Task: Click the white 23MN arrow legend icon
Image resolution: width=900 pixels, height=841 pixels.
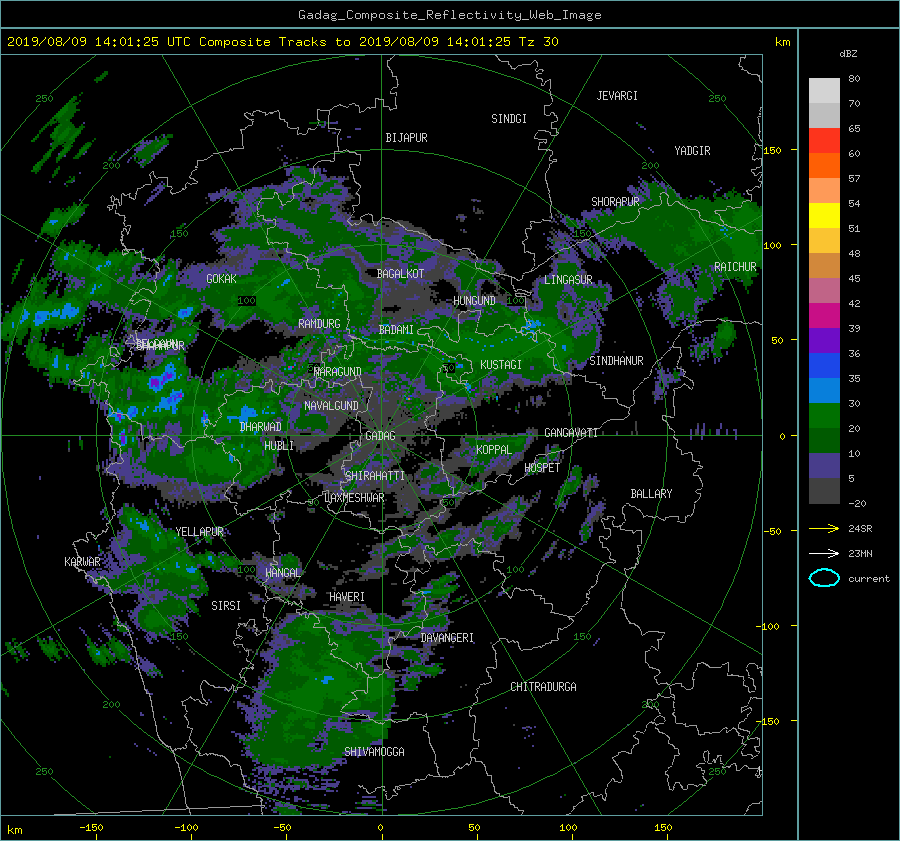Action: [824, 553]
